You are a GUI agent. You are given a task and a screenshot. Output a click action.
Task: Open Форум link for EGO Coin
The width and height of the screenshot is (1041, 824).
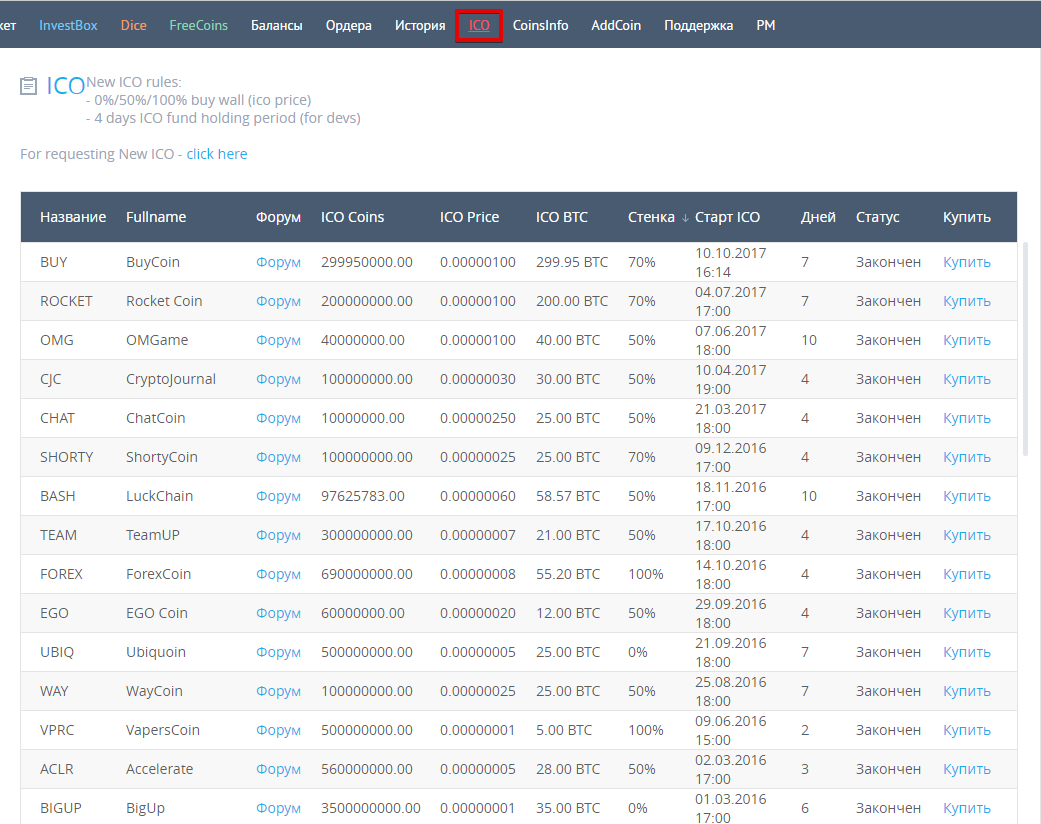click(x=278, y=614)
